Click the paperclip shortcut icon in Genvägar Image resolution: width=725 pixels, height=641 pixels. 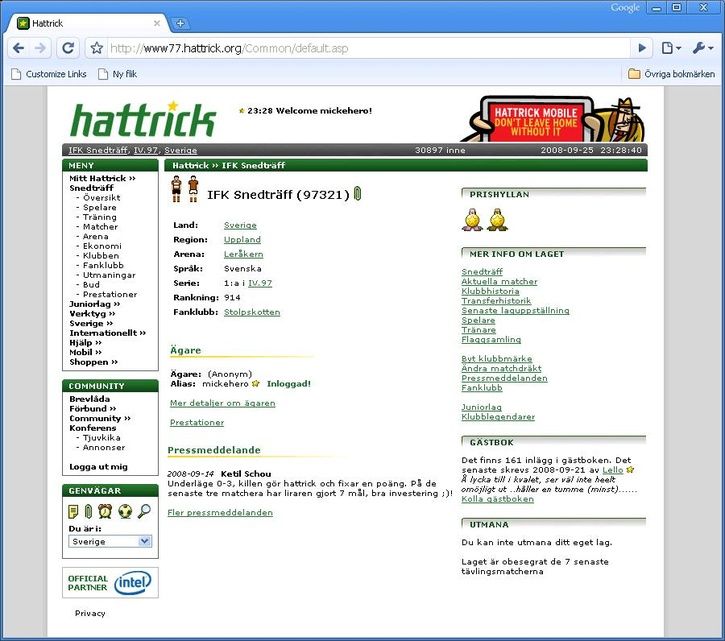click(88, 511)
